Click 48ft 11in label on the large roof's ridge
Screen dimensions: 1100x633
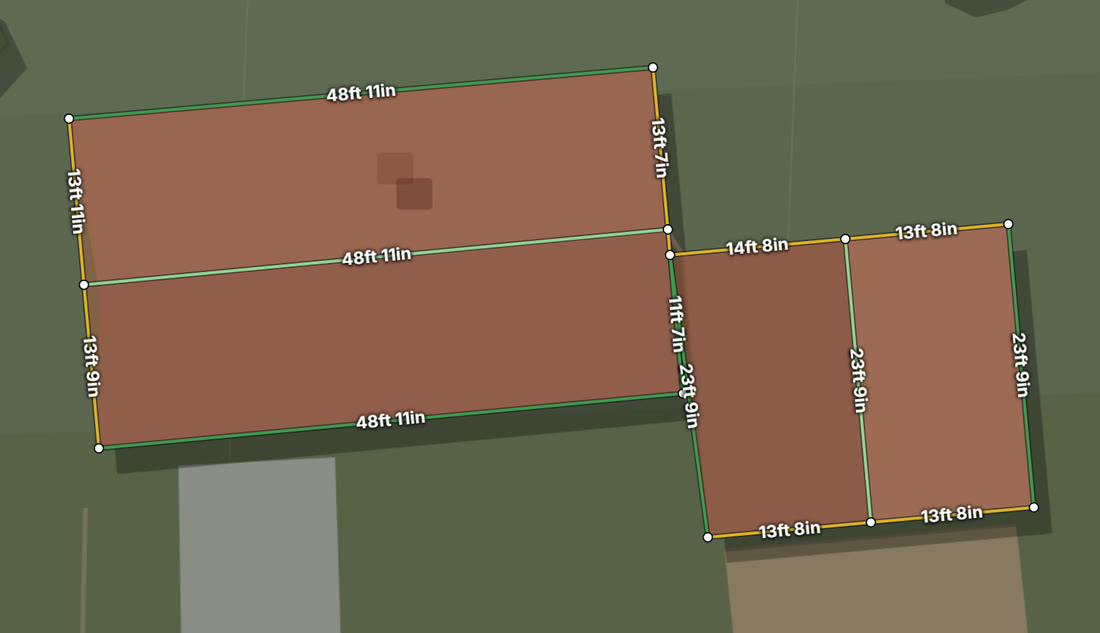click(377, 256)
